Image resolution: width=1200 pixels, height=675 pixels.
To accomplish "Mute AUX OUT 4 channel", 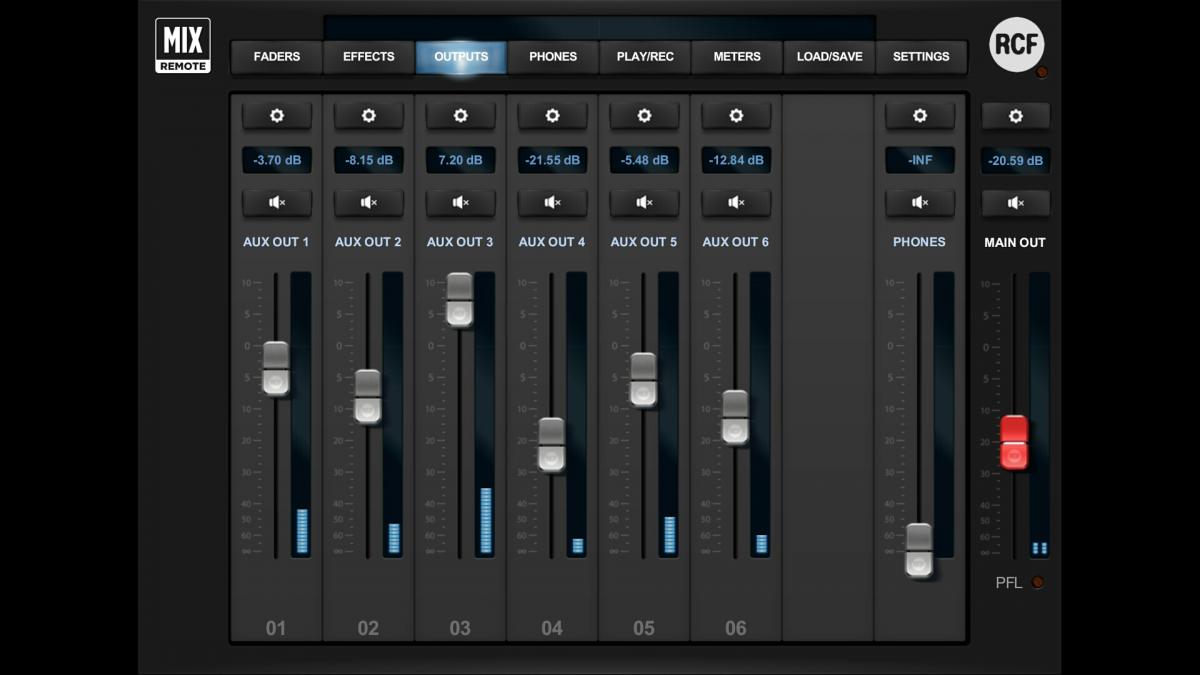I will (x=552, y=203).
